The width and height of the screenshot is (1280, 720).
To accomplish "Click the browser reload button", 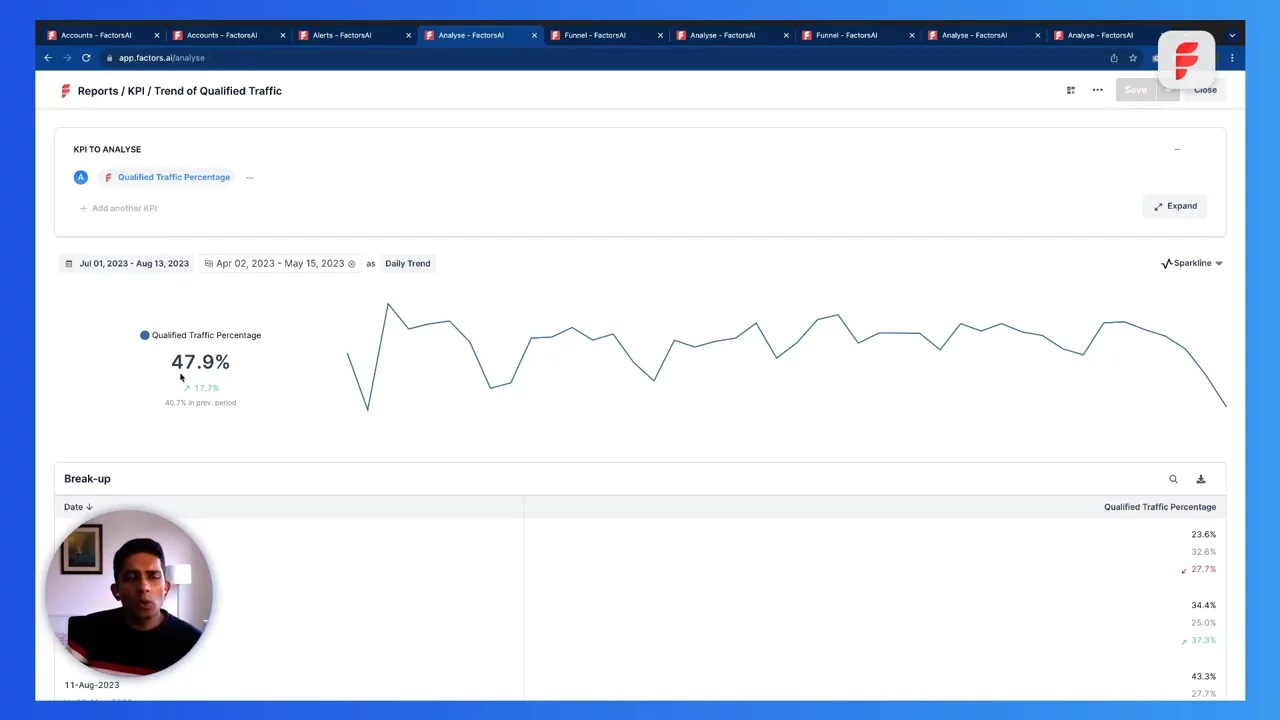I will pos(86,58).
